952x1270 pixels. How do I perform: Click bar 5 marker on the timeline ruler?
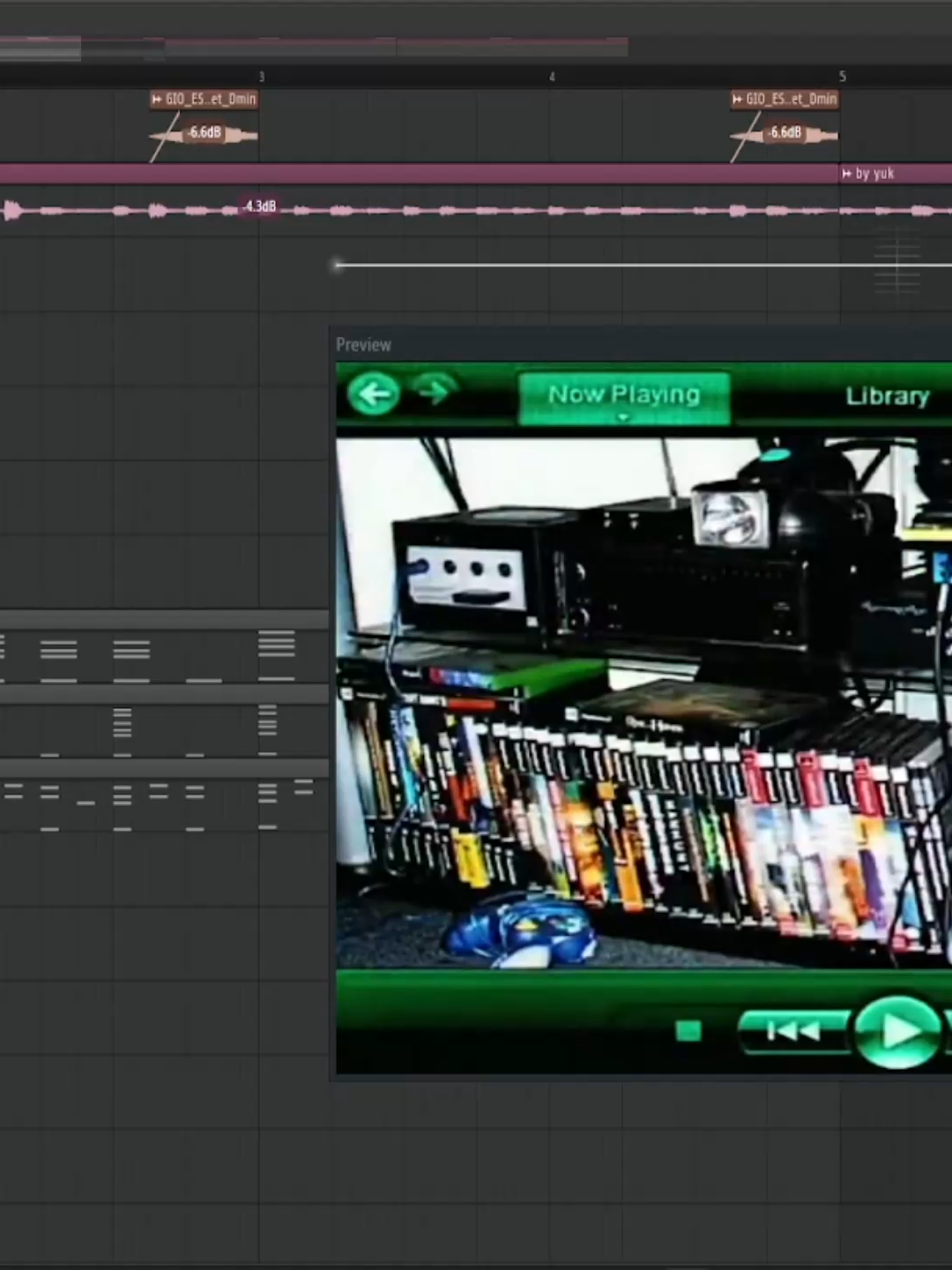842,77
